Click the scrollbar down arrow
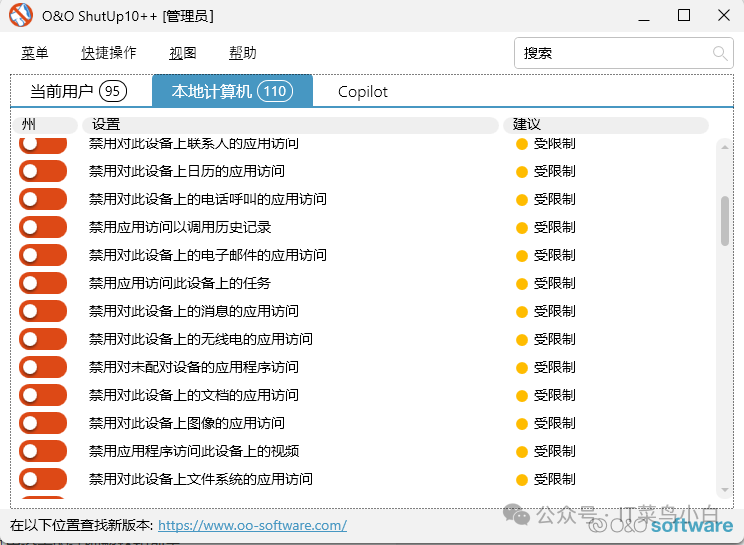The height and width of the screenshot is (545, 744). pyautogui.click(x=725, y=490)
